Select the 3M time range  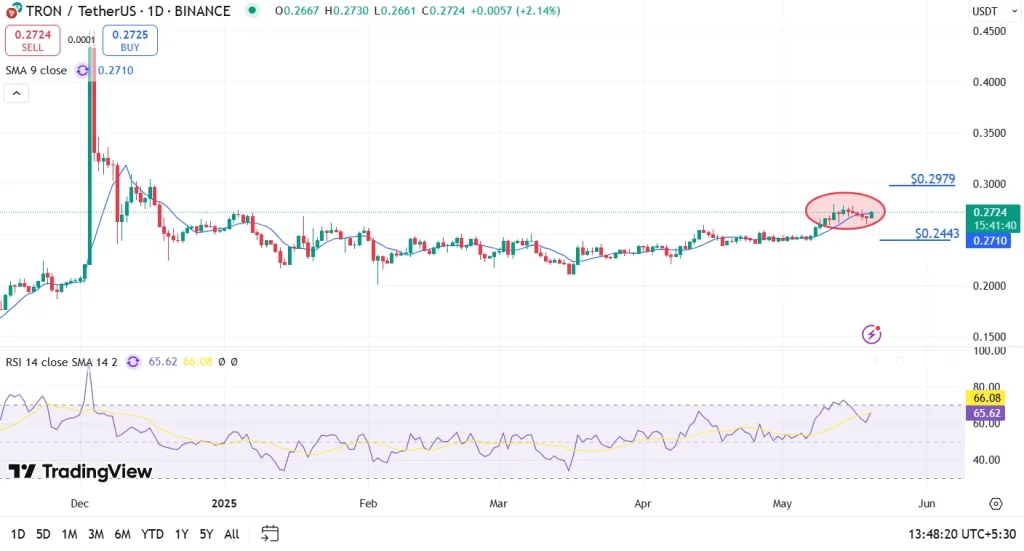[96, 534]
